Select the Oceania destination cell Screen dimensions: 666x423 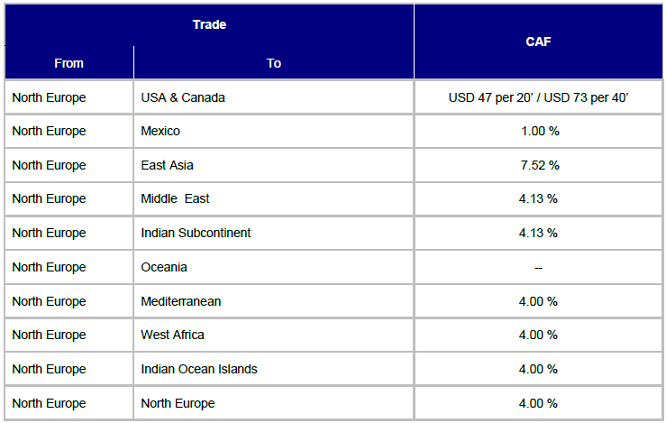tap(274, 267)
